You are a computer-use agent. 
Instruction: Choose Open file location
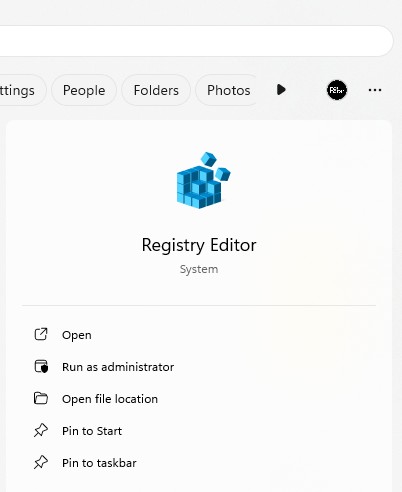click(x=110, y=399)
